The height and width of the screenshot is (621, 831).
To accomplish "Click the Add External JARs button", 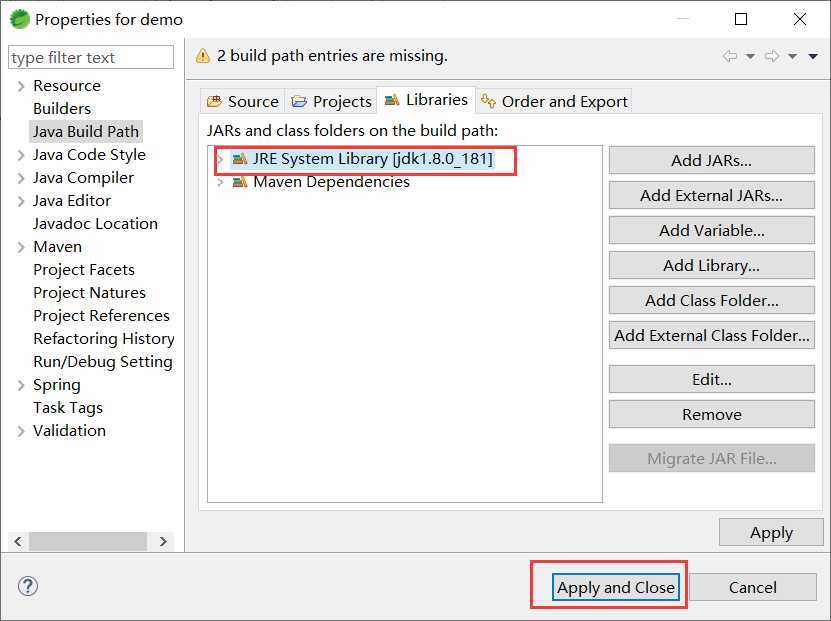I will [711, 196].
